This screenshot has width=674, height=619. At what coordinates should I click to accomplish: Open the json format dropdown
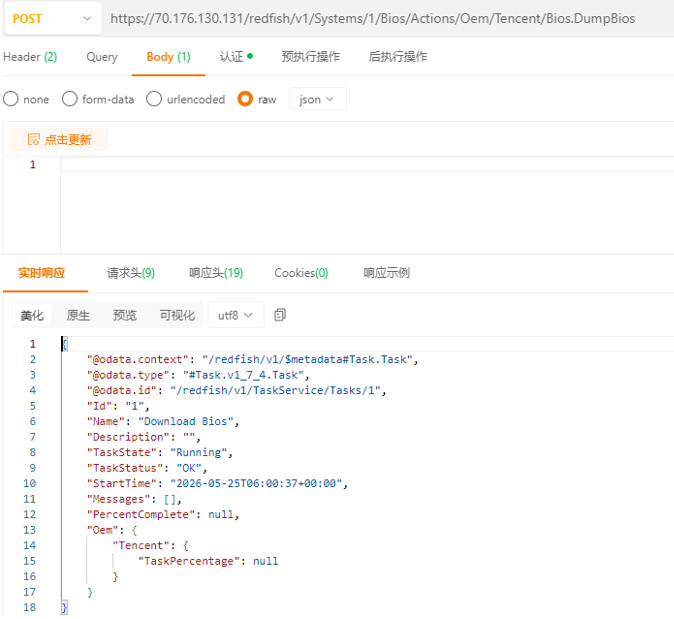click(x=317, y=99)
